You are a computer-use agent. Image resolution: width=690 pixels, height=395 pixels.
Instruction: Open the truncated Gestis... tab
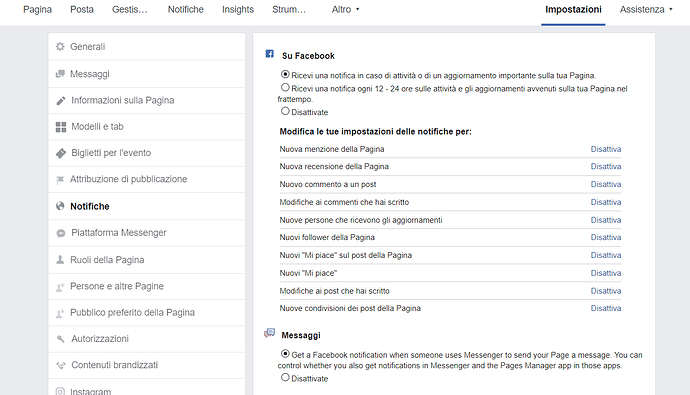click(x=130, y=9)
